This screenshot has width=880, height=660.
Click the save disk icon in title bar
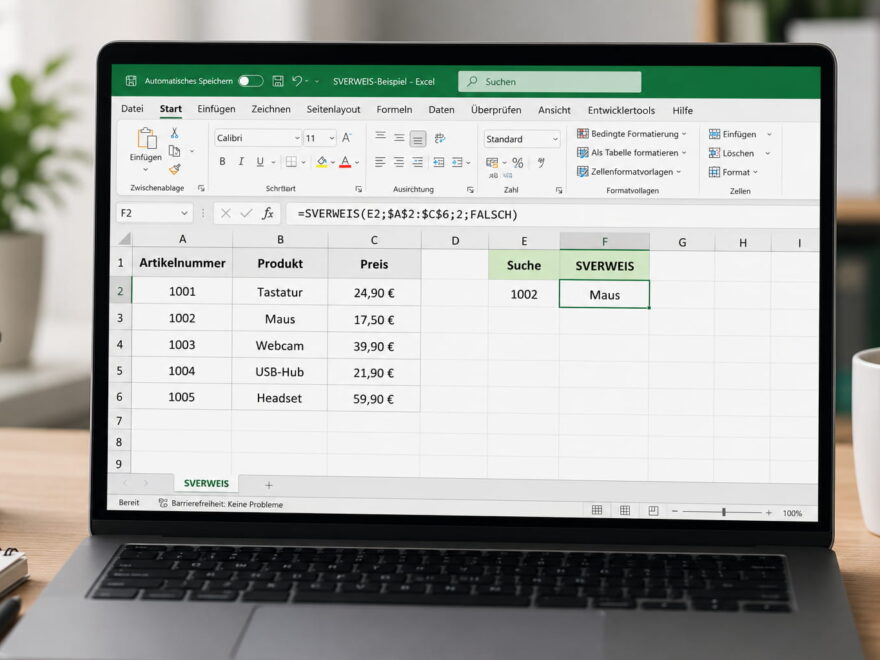[278, 81]
